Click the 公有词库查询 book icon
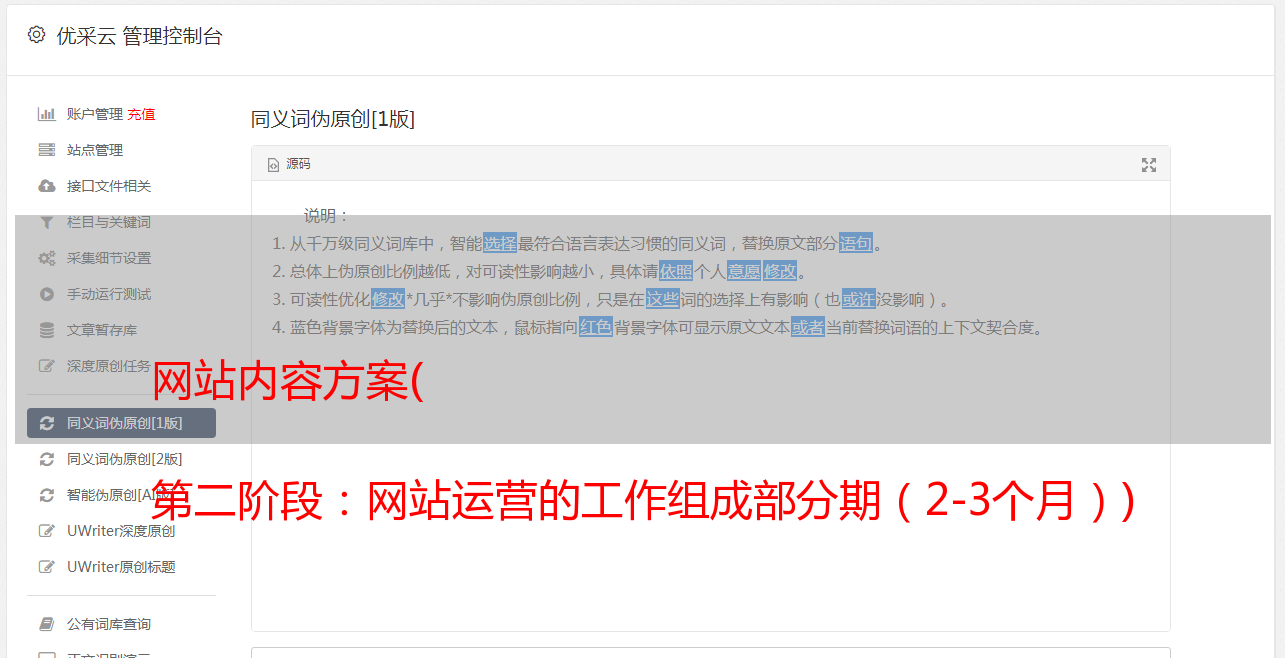1285x658 pixels. pyautogui.click(x=46, y=624)
